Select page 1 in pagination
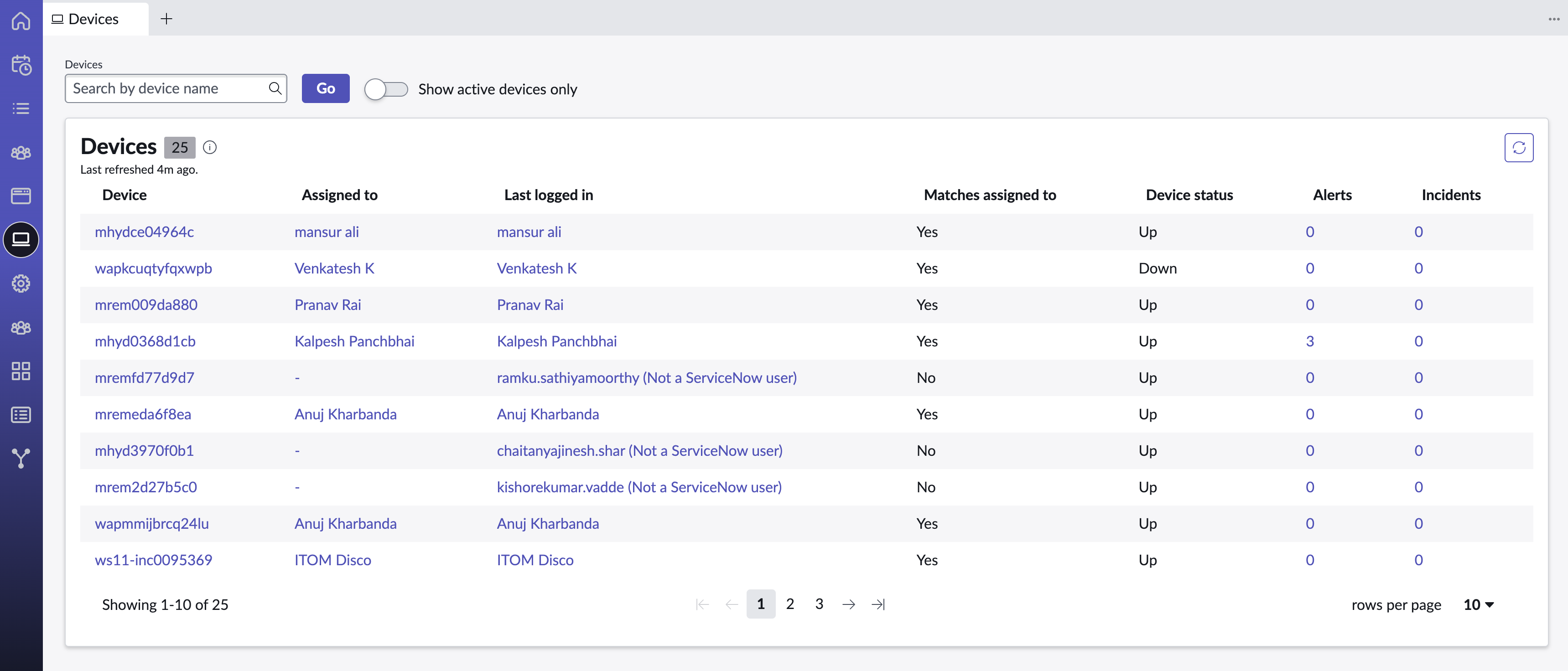Screen dimensions: 1568x671 pos(761,604)
